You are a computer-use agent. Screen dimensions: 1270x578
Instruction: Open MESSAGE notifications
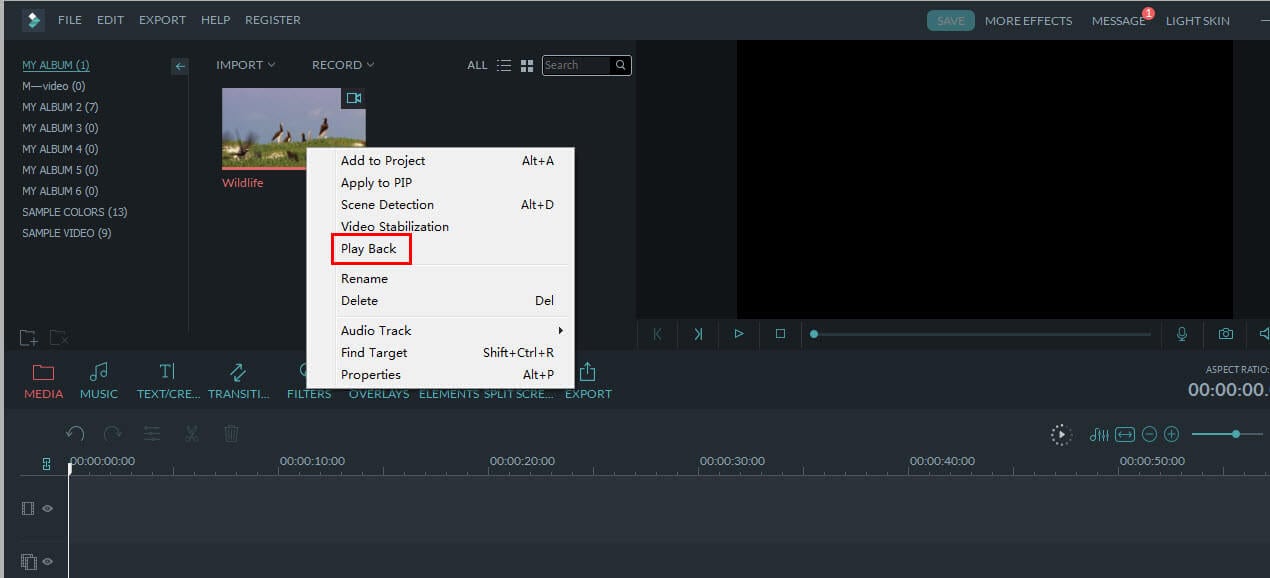1119,21
